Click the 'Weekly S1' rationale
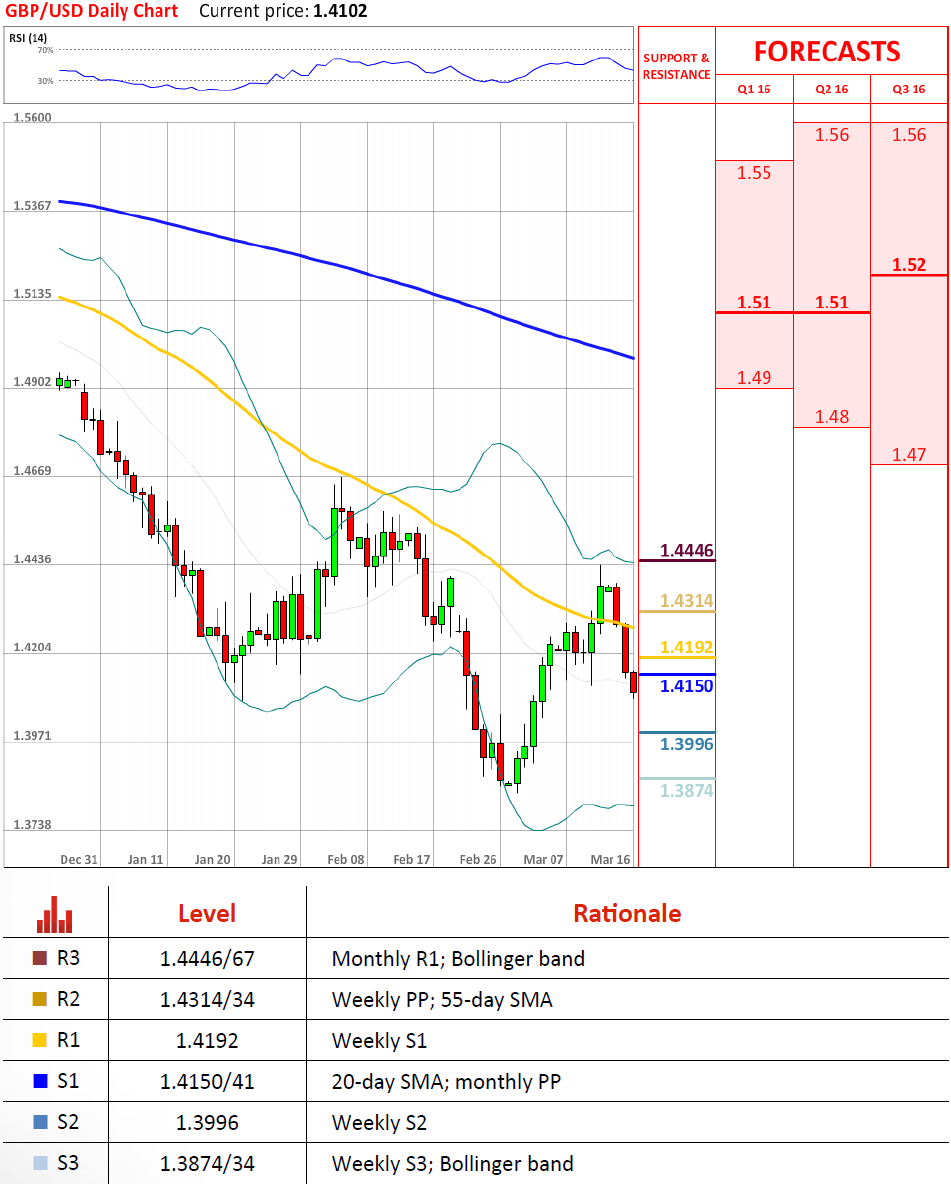 point(379,1041)
